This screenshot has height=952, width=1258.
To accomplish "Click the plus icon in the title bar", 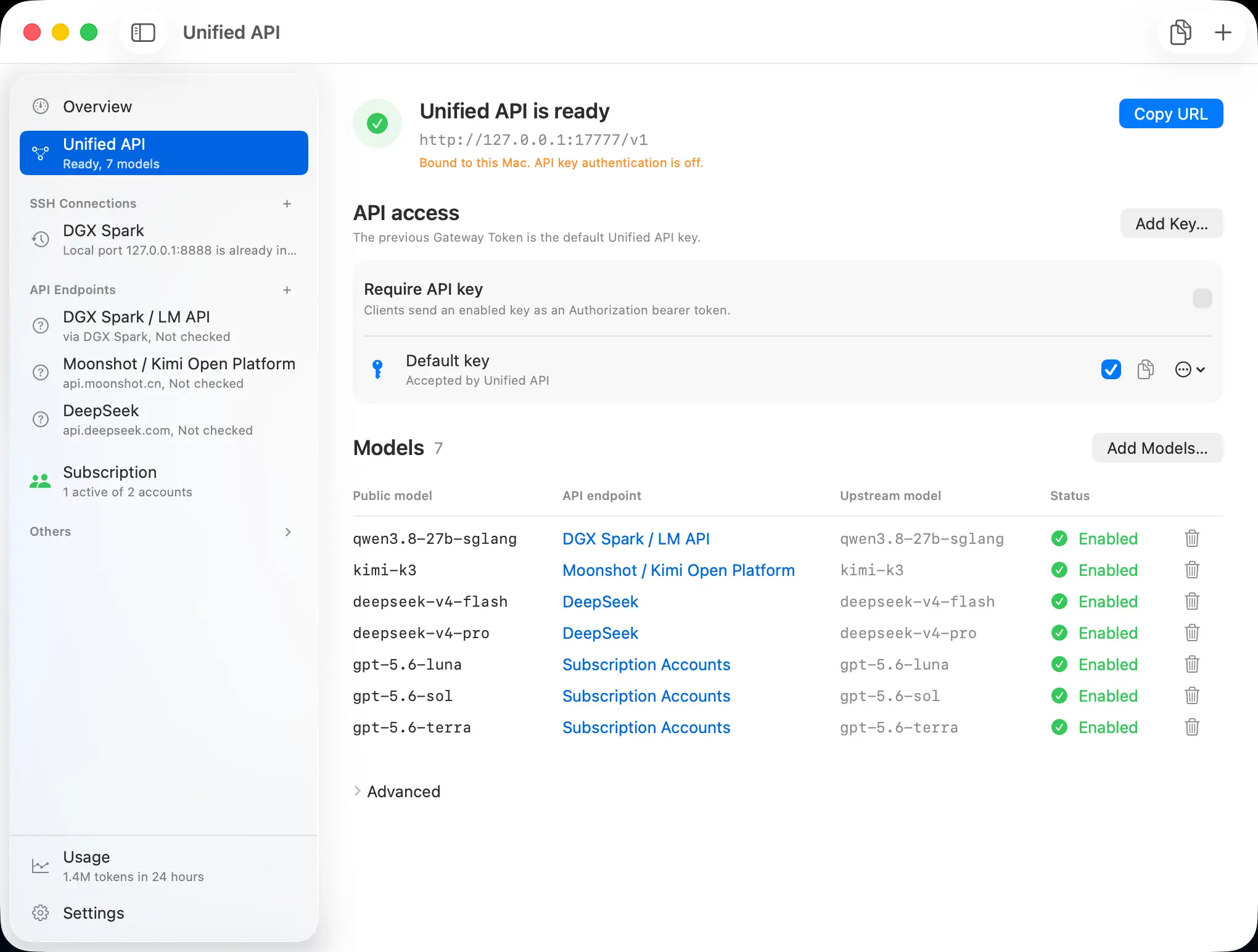I will (x=1223, y=32).
